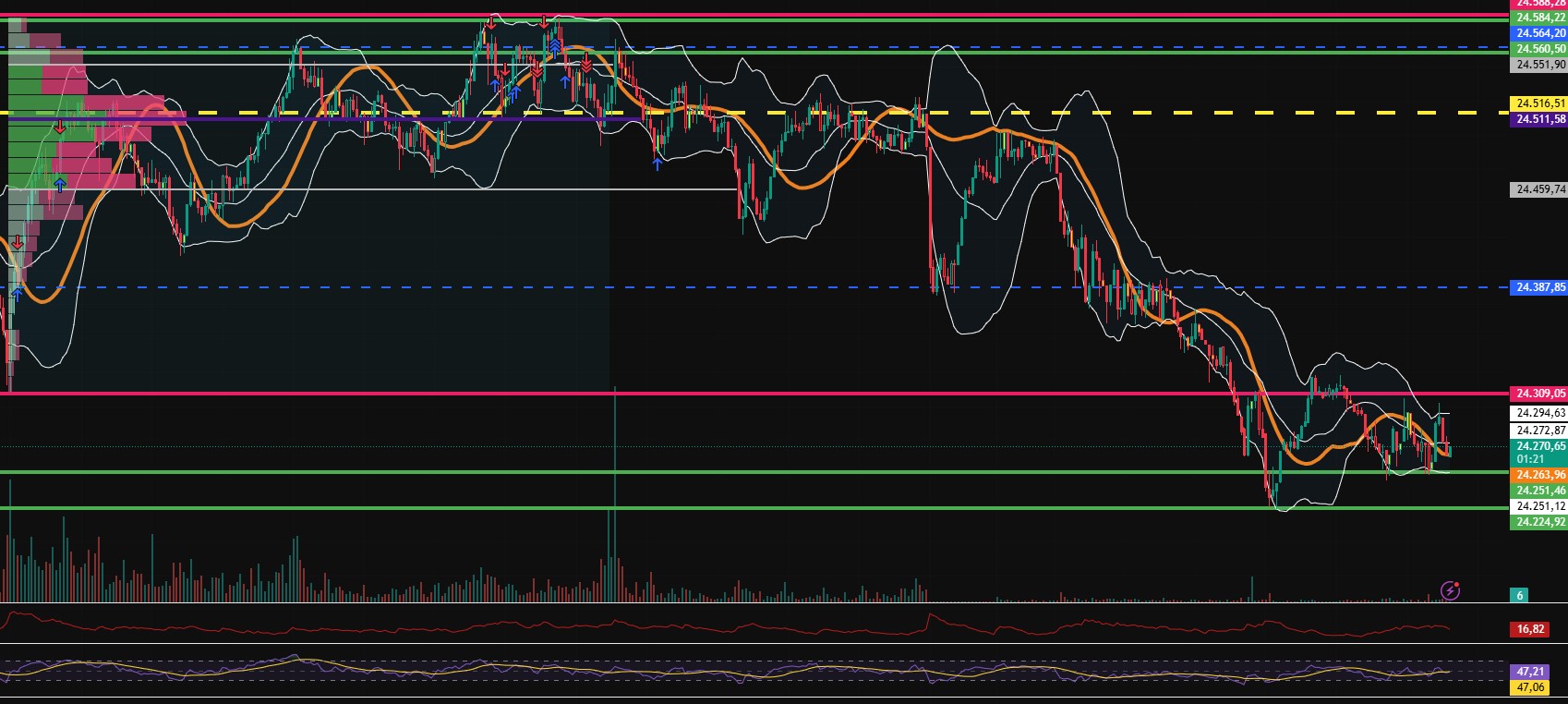Select the 24.251,46 green price label
Screen dimensions: 1568x704
1539,491
